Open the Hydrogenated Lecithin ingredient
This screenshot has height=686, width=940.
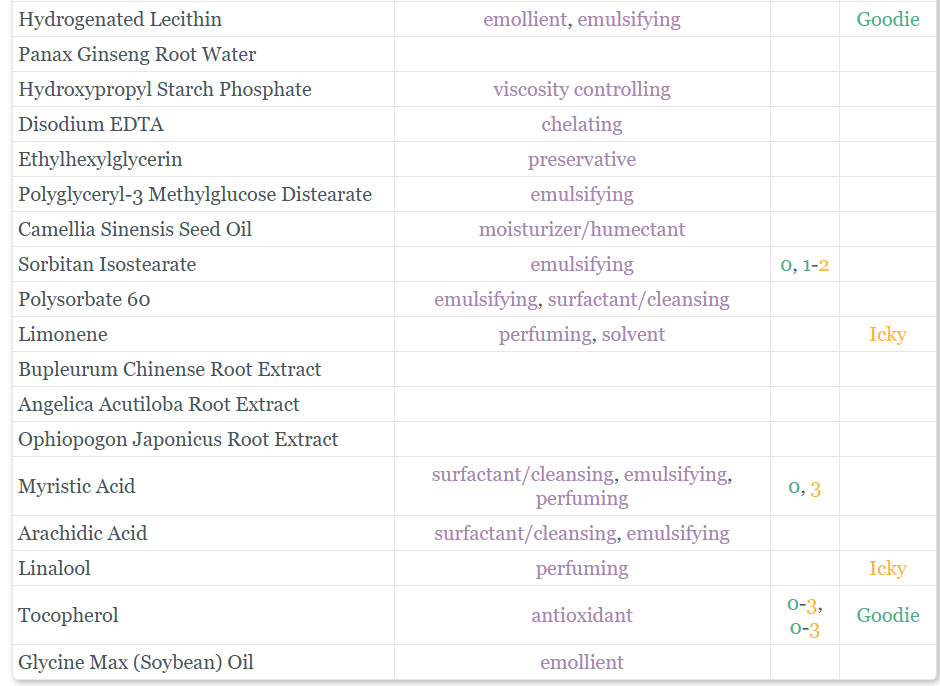point(120,19)
